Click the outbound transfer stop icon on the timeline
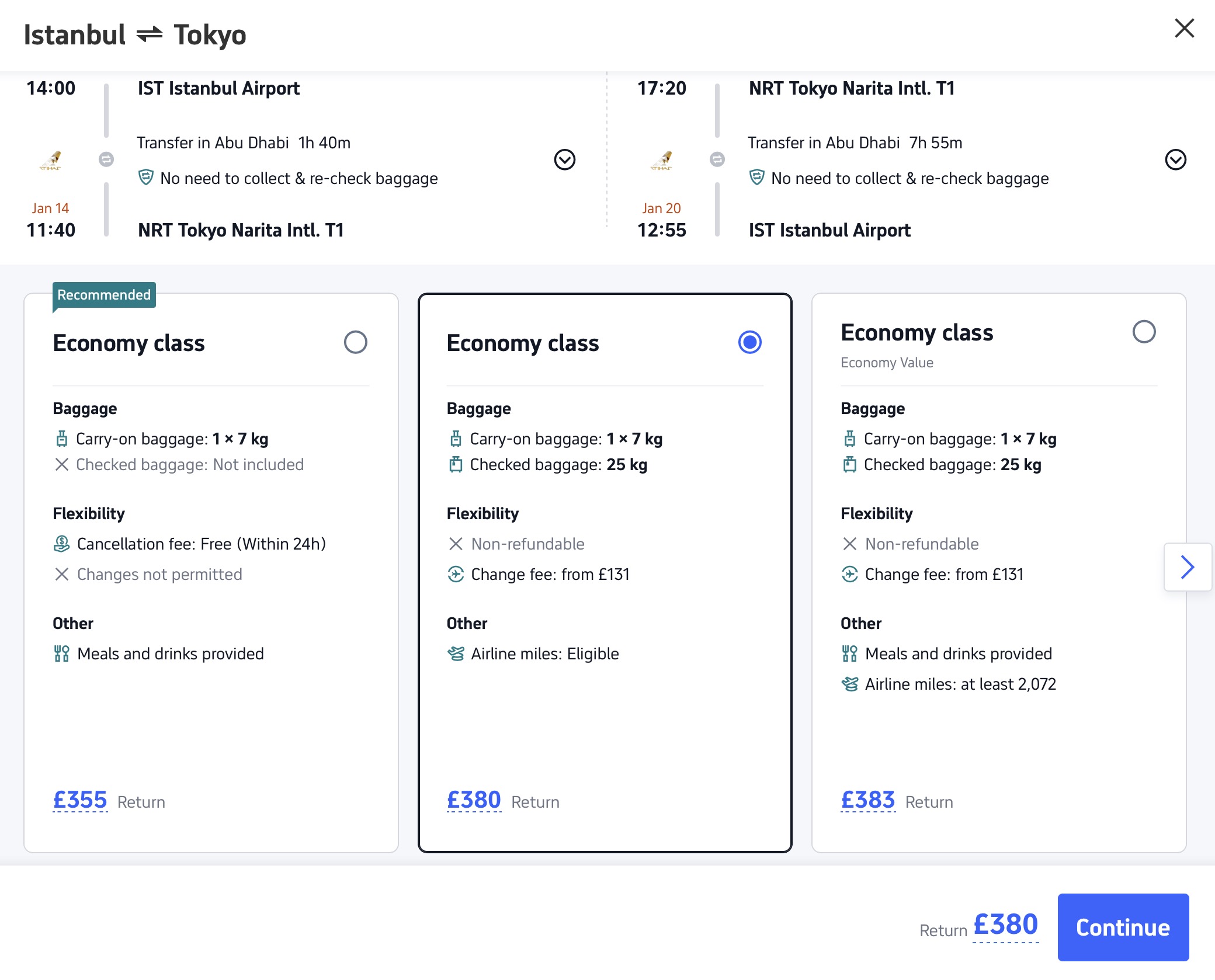1215x980 pixels. click(x=106, y=159)
